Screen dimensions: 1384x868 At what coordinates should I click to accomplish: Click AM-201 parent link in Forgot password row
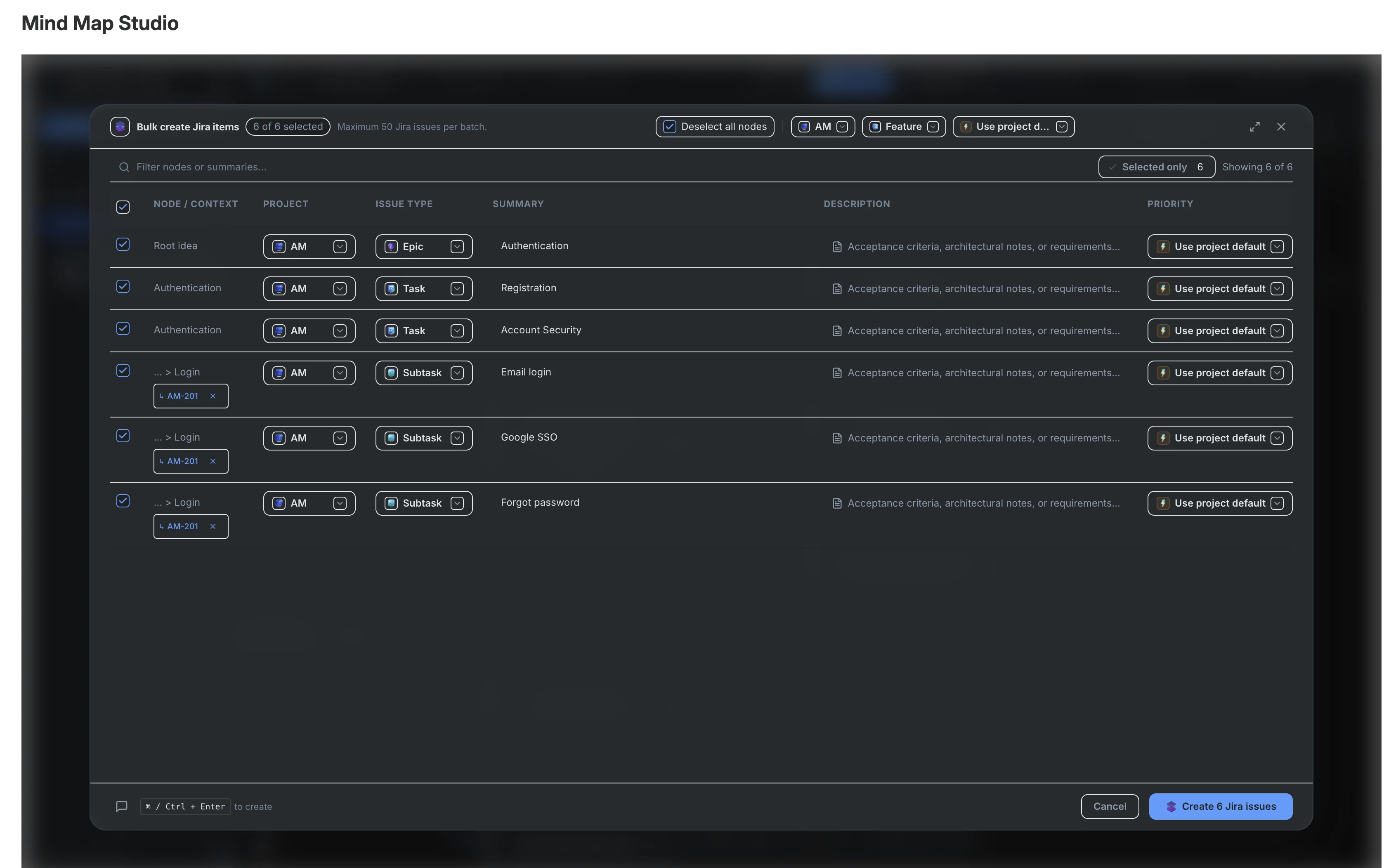tap(182, 526)
